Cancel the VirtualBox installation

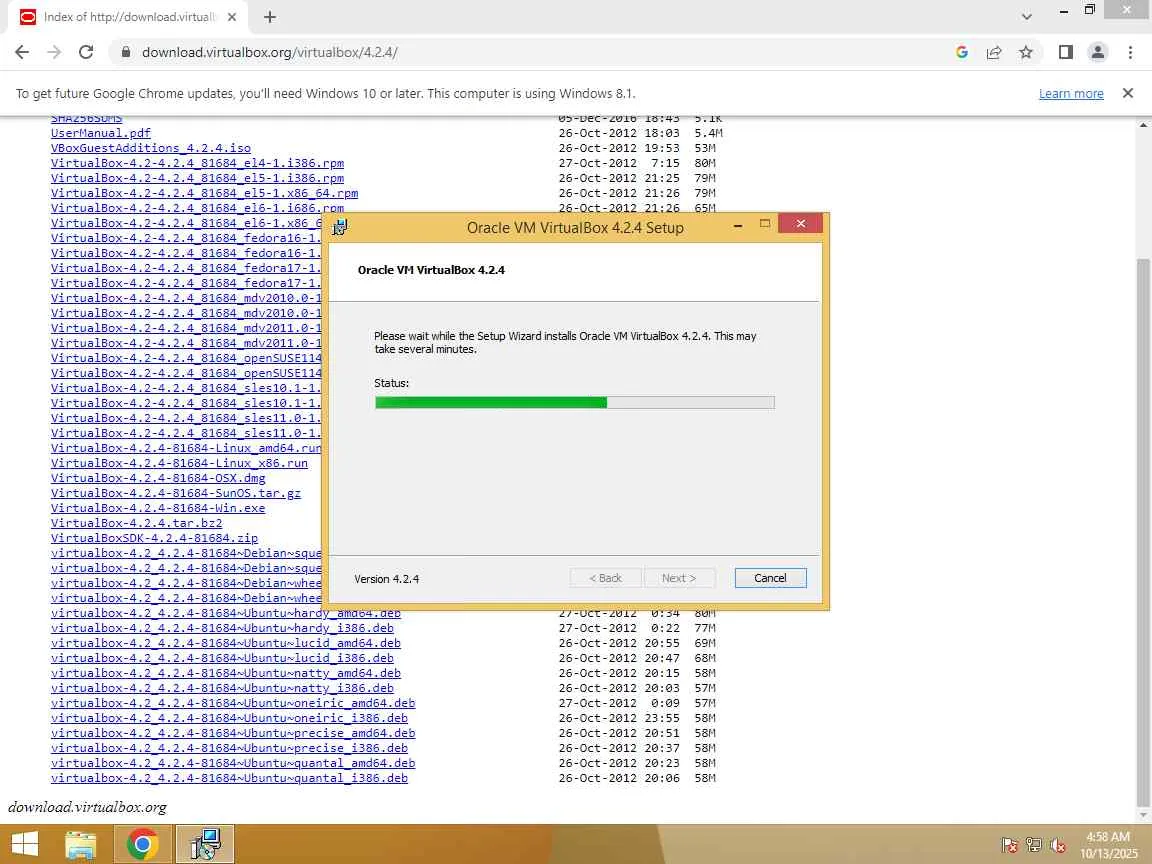[x=770, y=578]
